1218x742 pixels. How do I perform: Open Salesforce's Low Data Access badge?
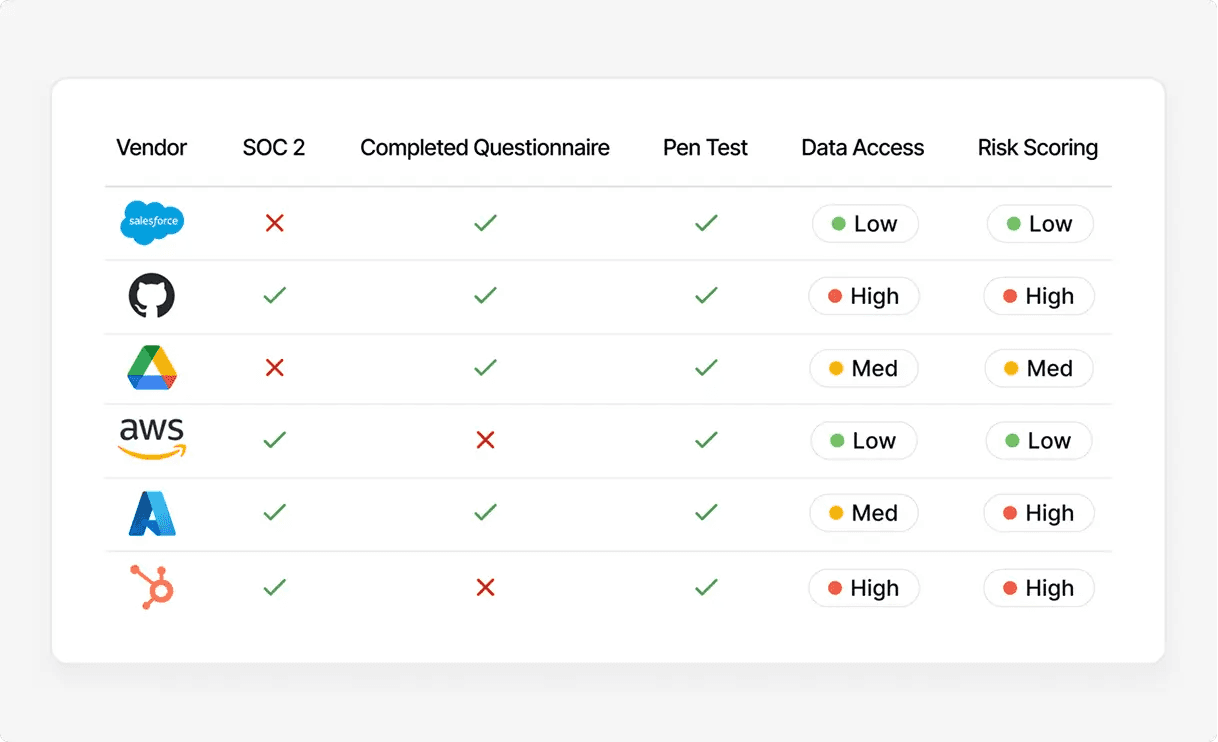coord(864,224)
